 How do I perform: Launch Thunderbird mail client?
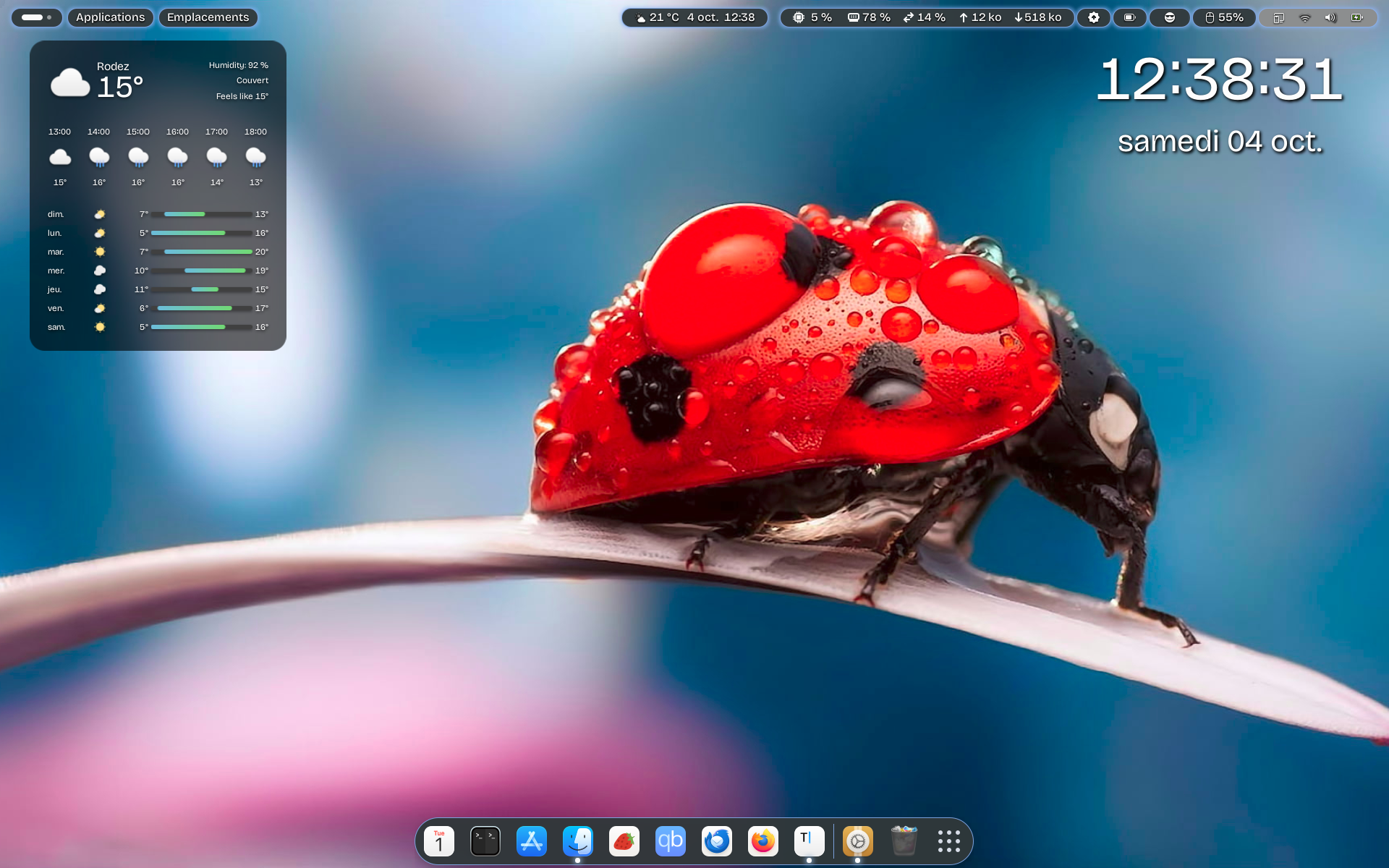pos(717,841)
